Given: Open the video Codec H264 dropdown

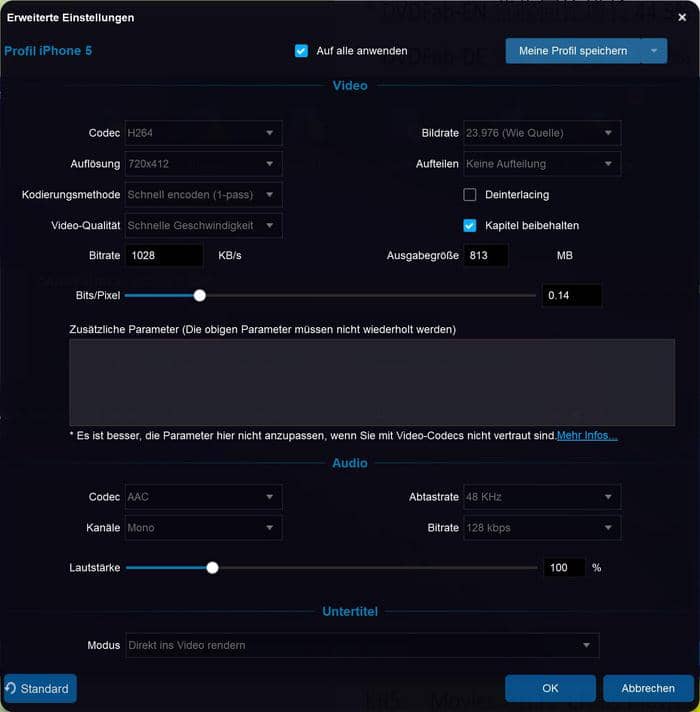Looking at the screenshot, I should 203,133.
